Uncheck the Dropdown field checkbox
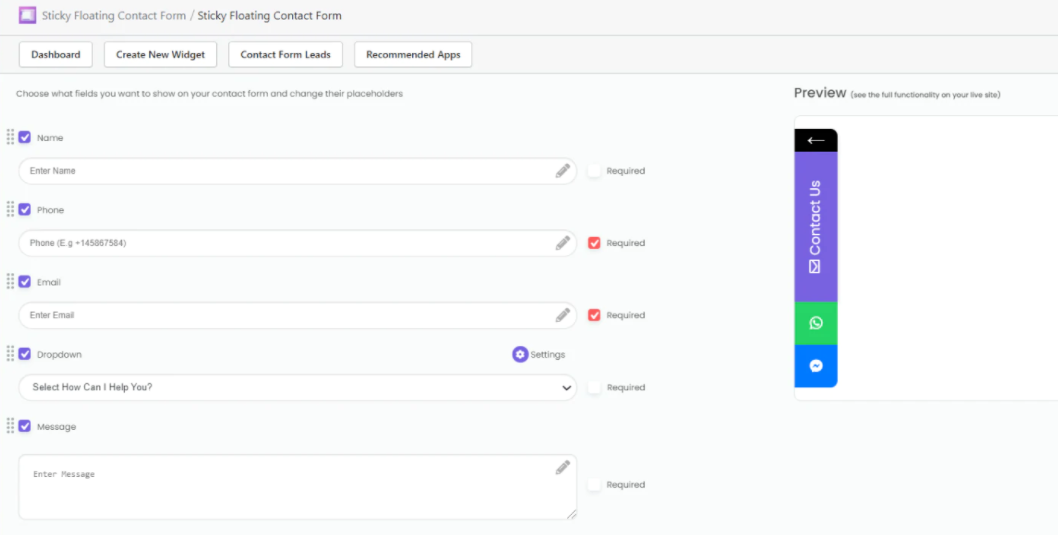This screenshot has height=535, width=1058. tap(25, 354)
